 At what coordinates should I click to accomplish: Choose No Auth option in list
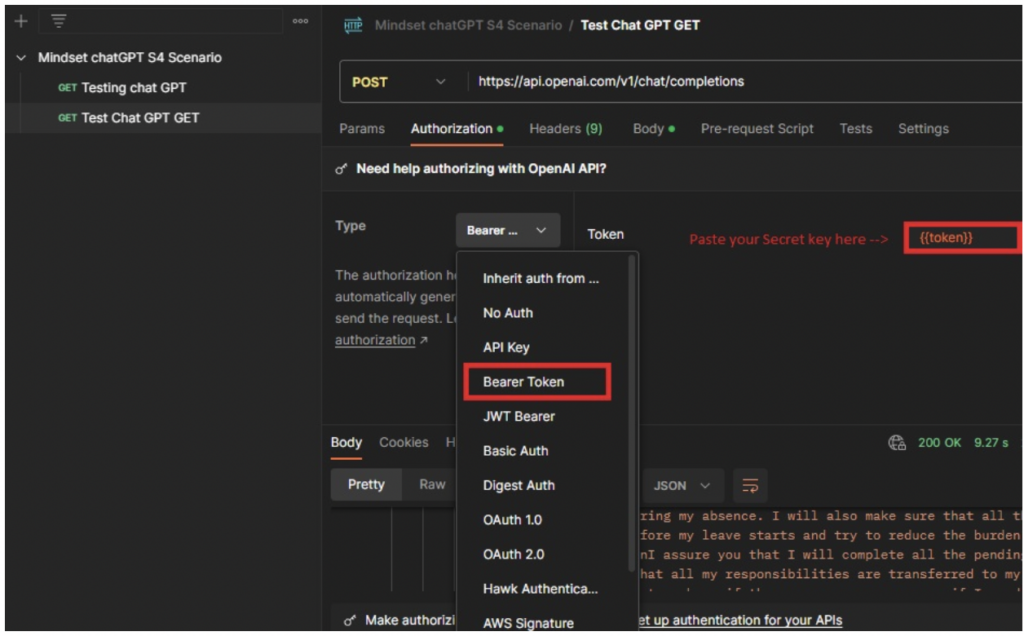(507, 313)
